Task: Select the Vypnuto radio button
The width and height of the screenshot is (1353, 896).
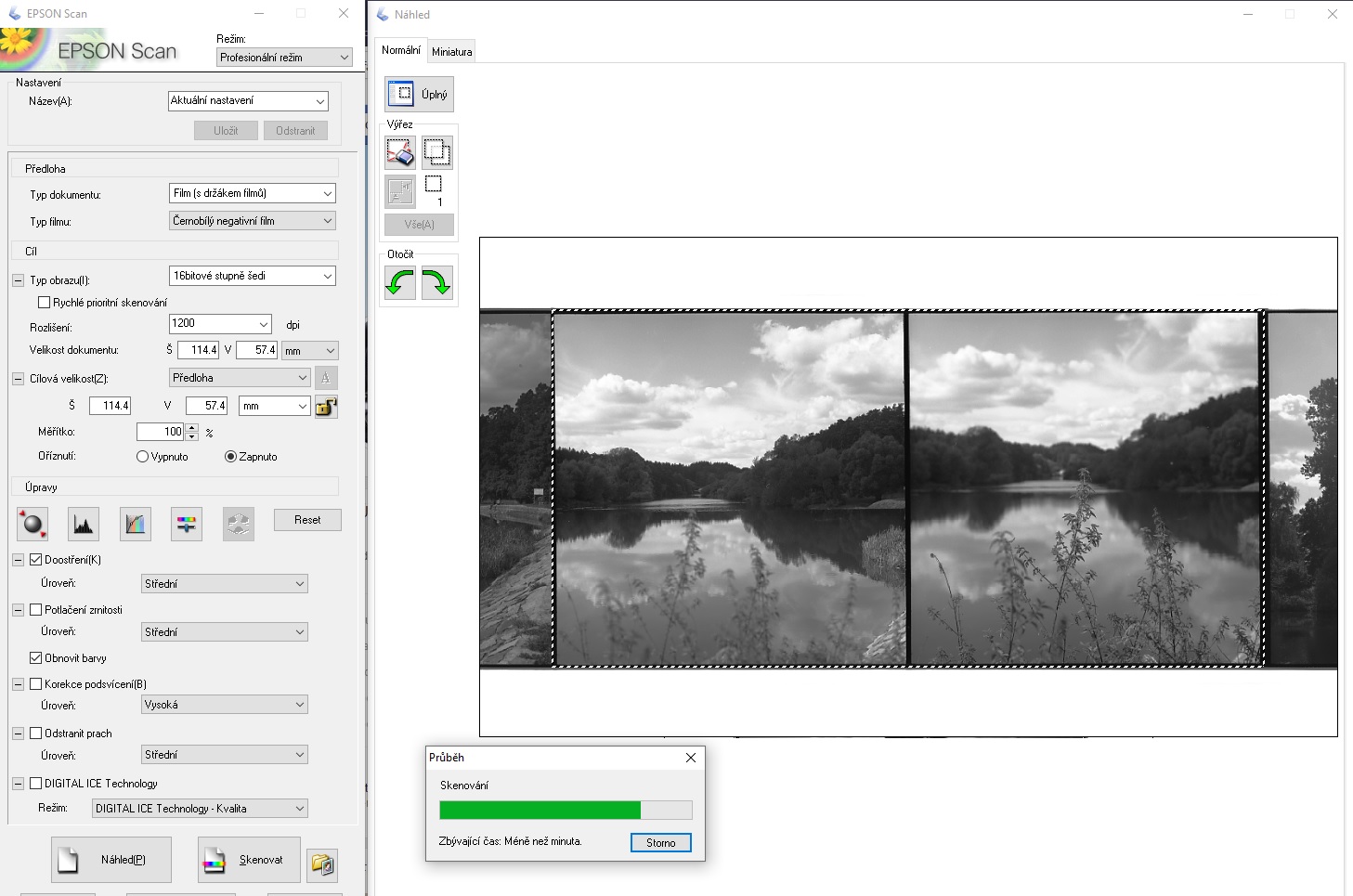Action: [142, 457]
